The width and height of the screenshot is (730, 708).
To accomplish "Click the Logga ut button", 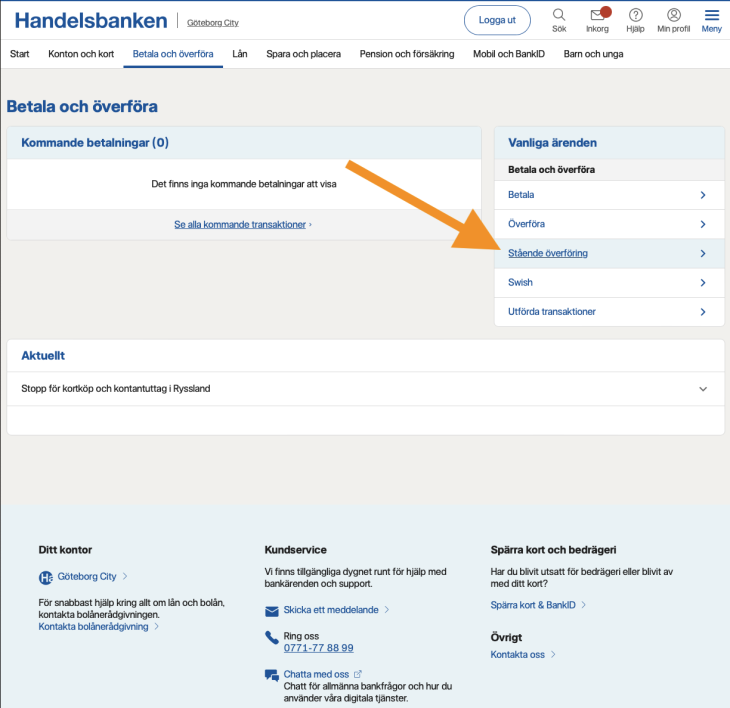I will click(497, 20).
